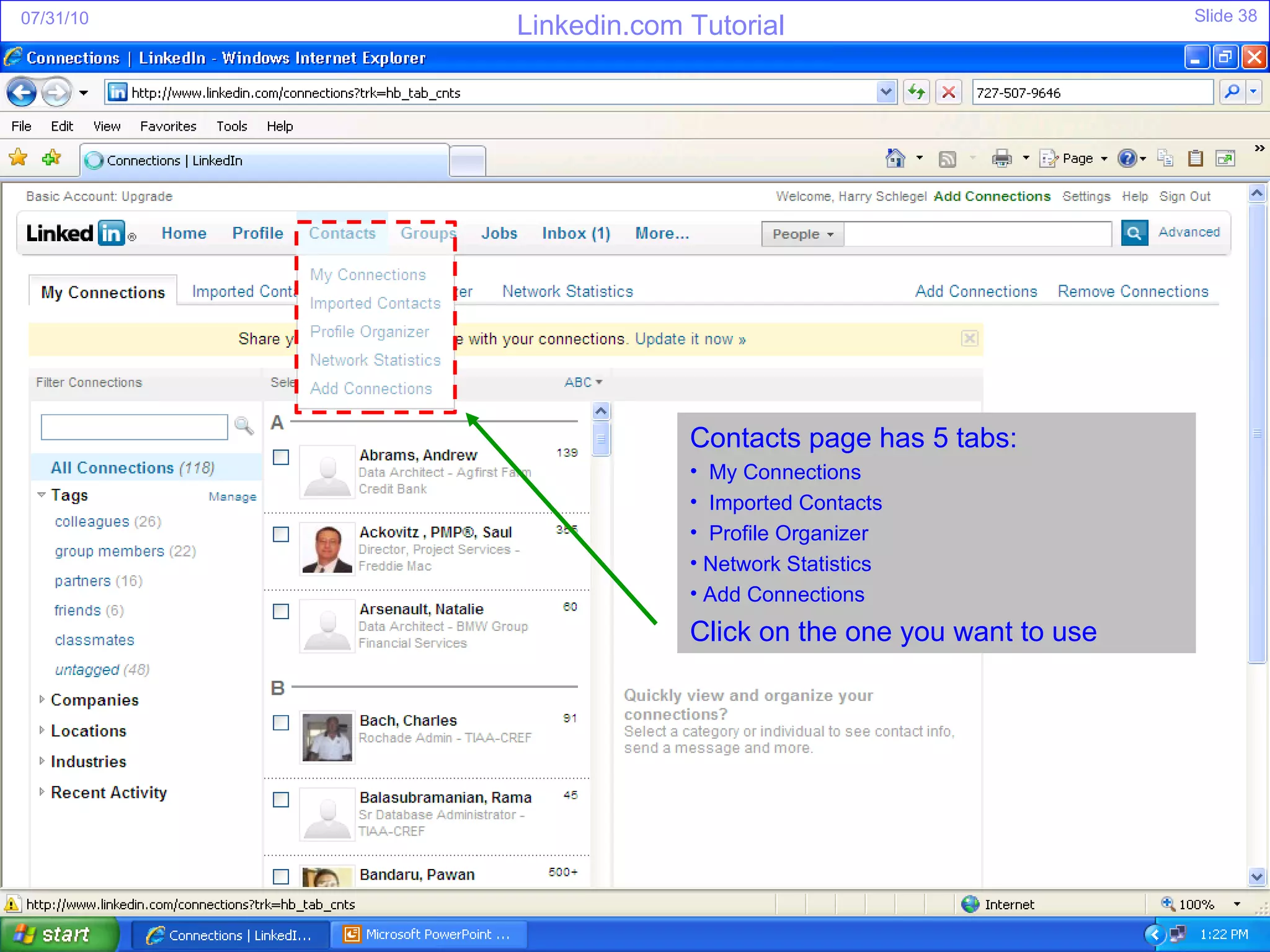
Task: Check the box for Balasubramanian, Rama
Action: tap(281, 800)
